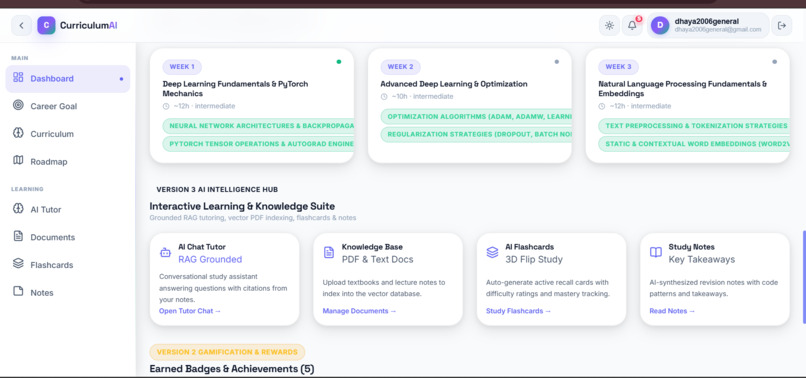Click the 'Read Notes →' link
This screenshot has width=806, height=378.
[x=672, y=311]
